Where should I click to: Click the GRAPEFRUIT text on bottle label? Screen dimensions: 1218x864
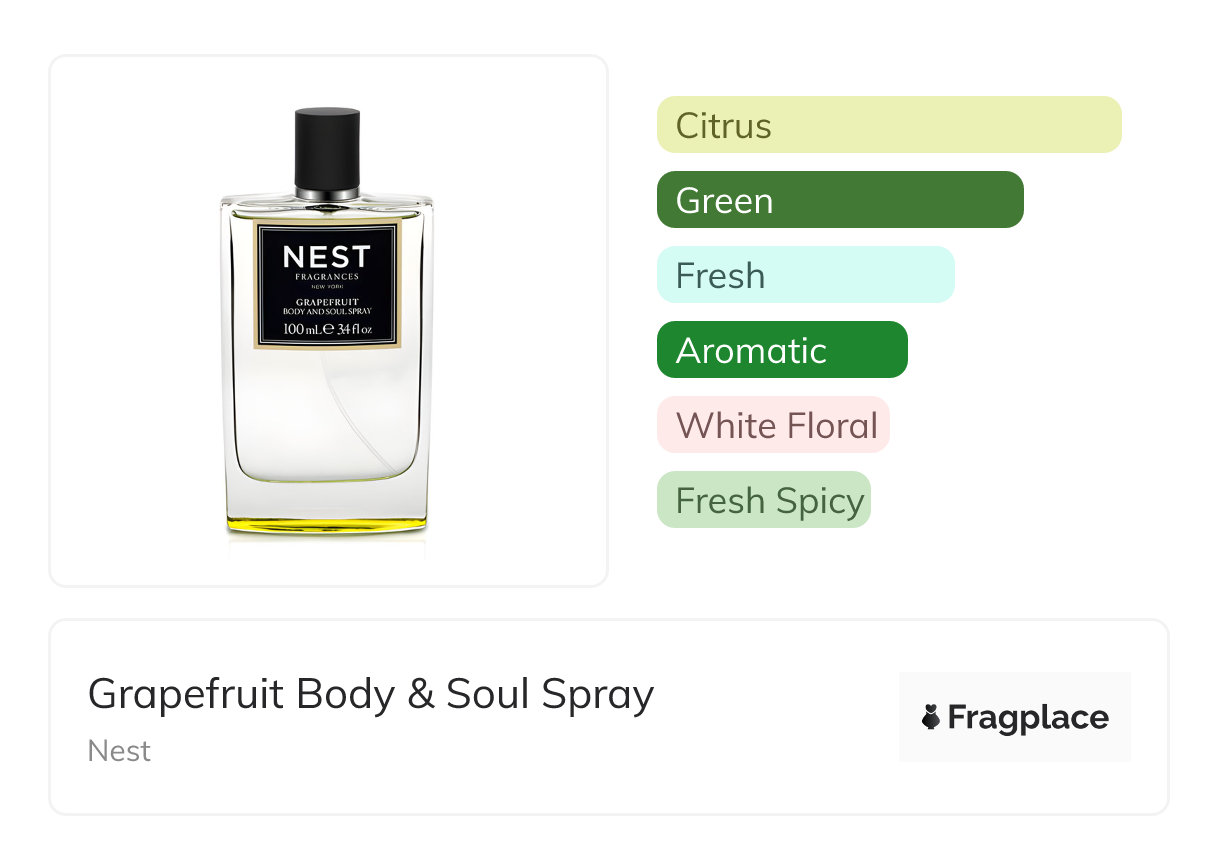coord(327,301)
